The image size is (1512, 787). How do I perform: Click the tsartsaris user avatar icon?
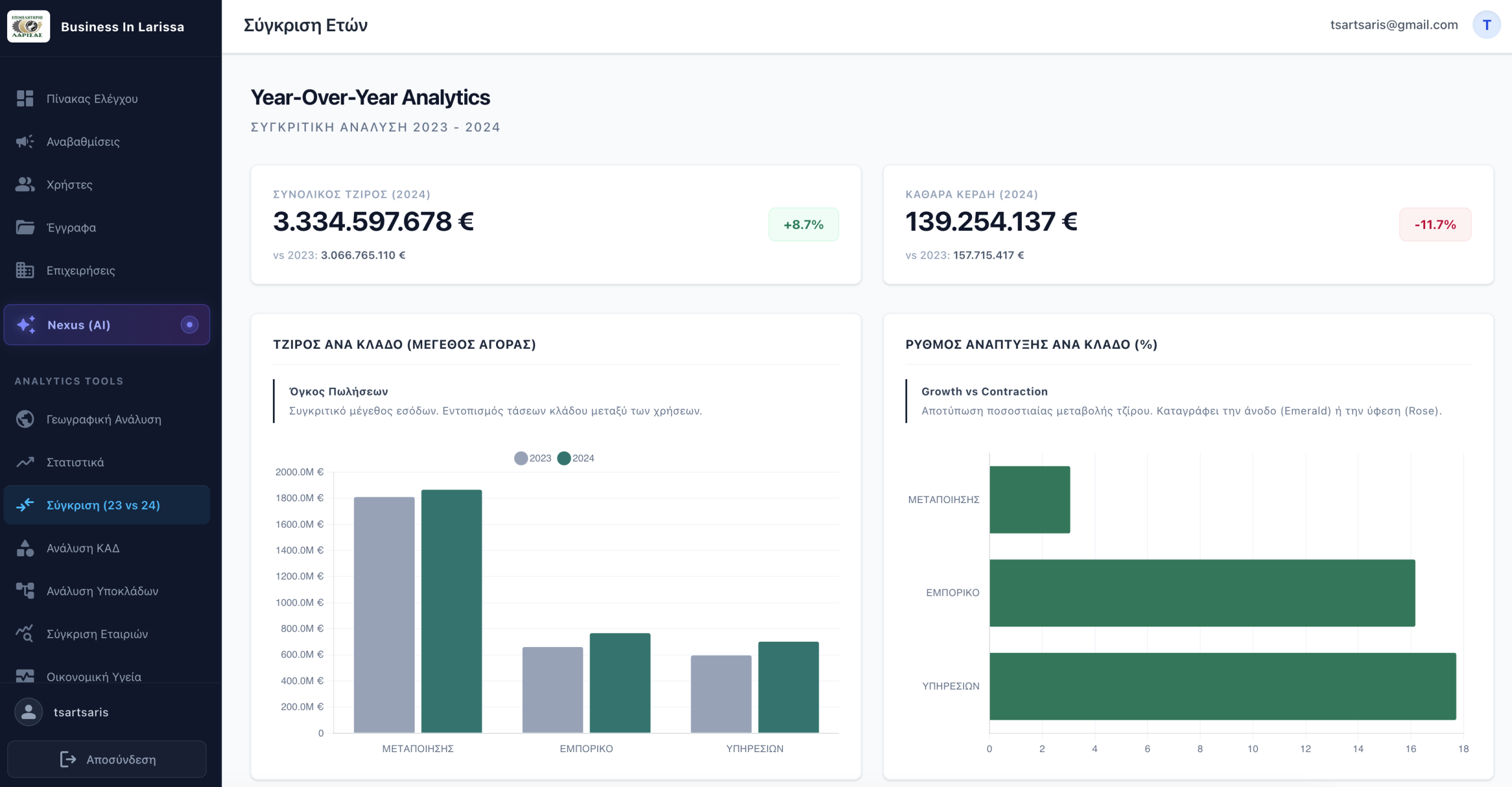coord(28,712)
